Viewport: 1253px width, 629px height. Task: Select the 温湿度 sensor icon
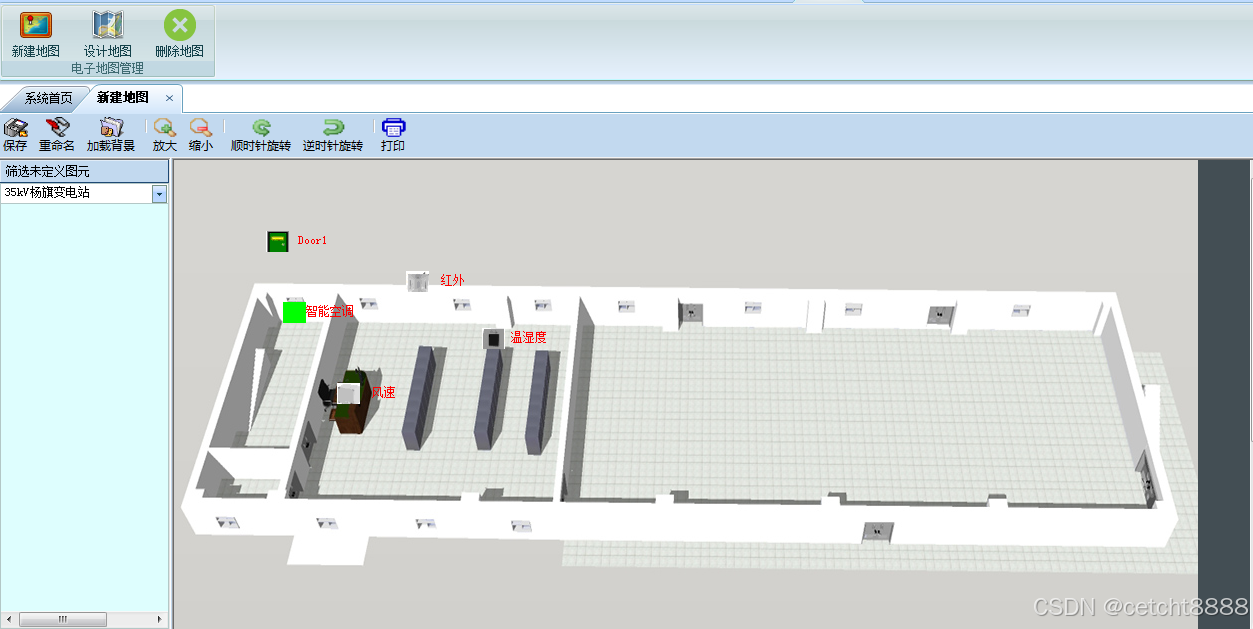pos(493,339)
